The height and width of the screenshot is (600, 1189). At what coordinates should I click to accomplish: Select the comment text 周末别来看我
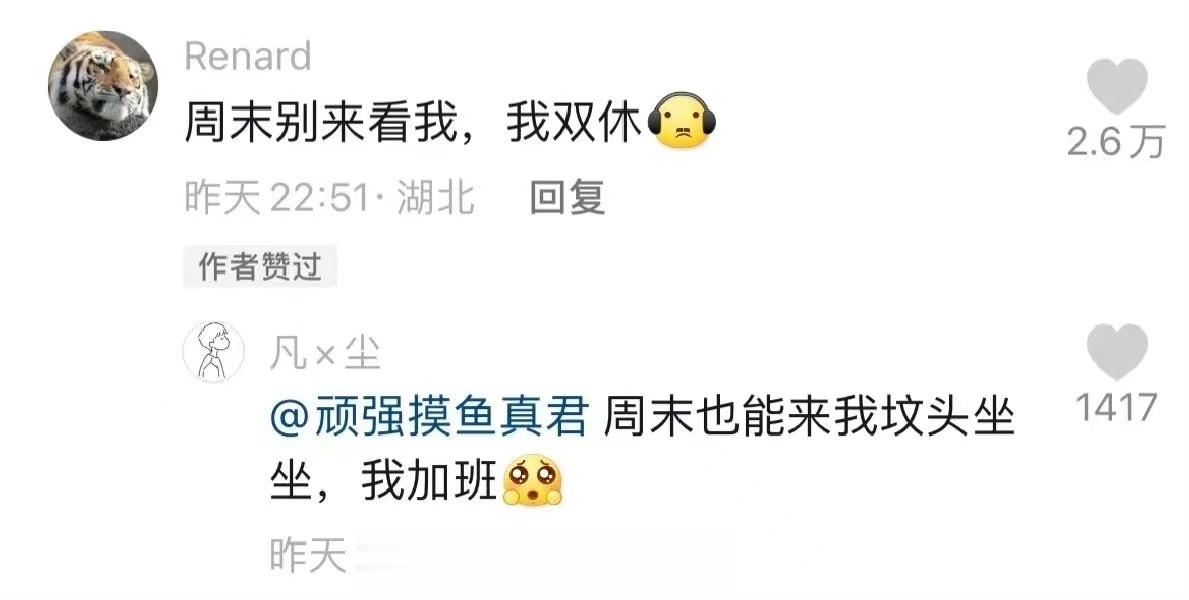(x=322, y=122)
